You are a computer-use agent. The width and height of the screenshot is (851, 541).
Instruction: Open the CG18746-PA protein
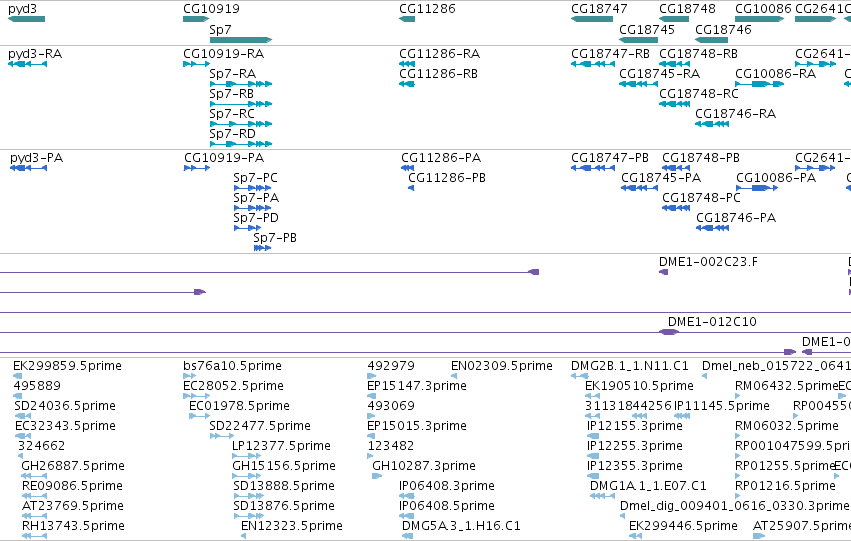point(712,228)
